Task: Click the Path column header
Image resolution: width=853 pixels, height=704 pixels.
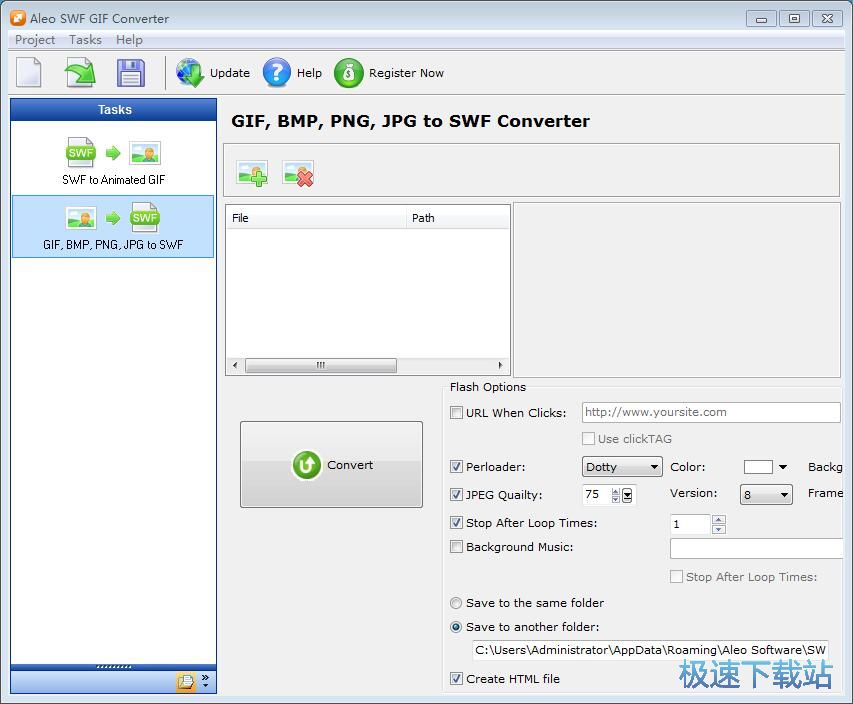Action: tap(458, 218)
